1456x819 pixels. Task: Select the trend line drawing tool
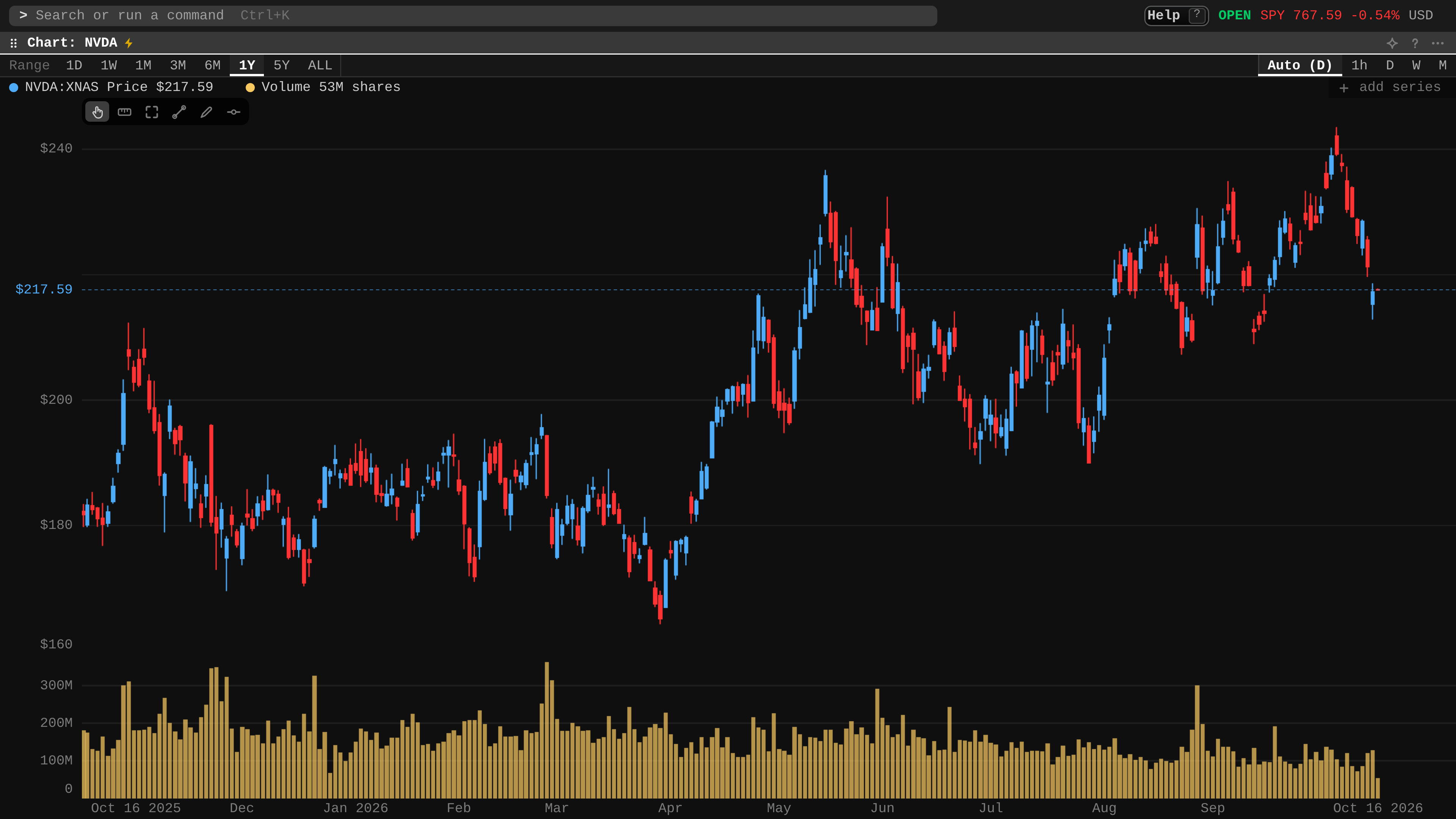(x=179, y=112)
